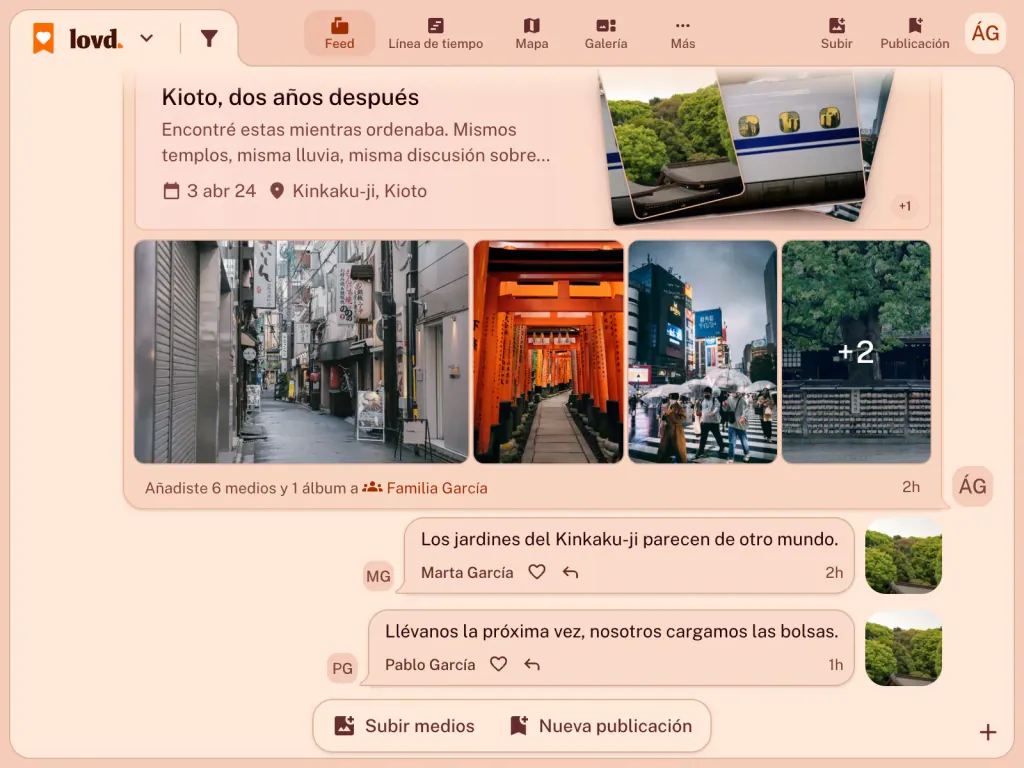Open the rainy crosswalk city photo
The image size is (1024, 768).
[703, 352]
